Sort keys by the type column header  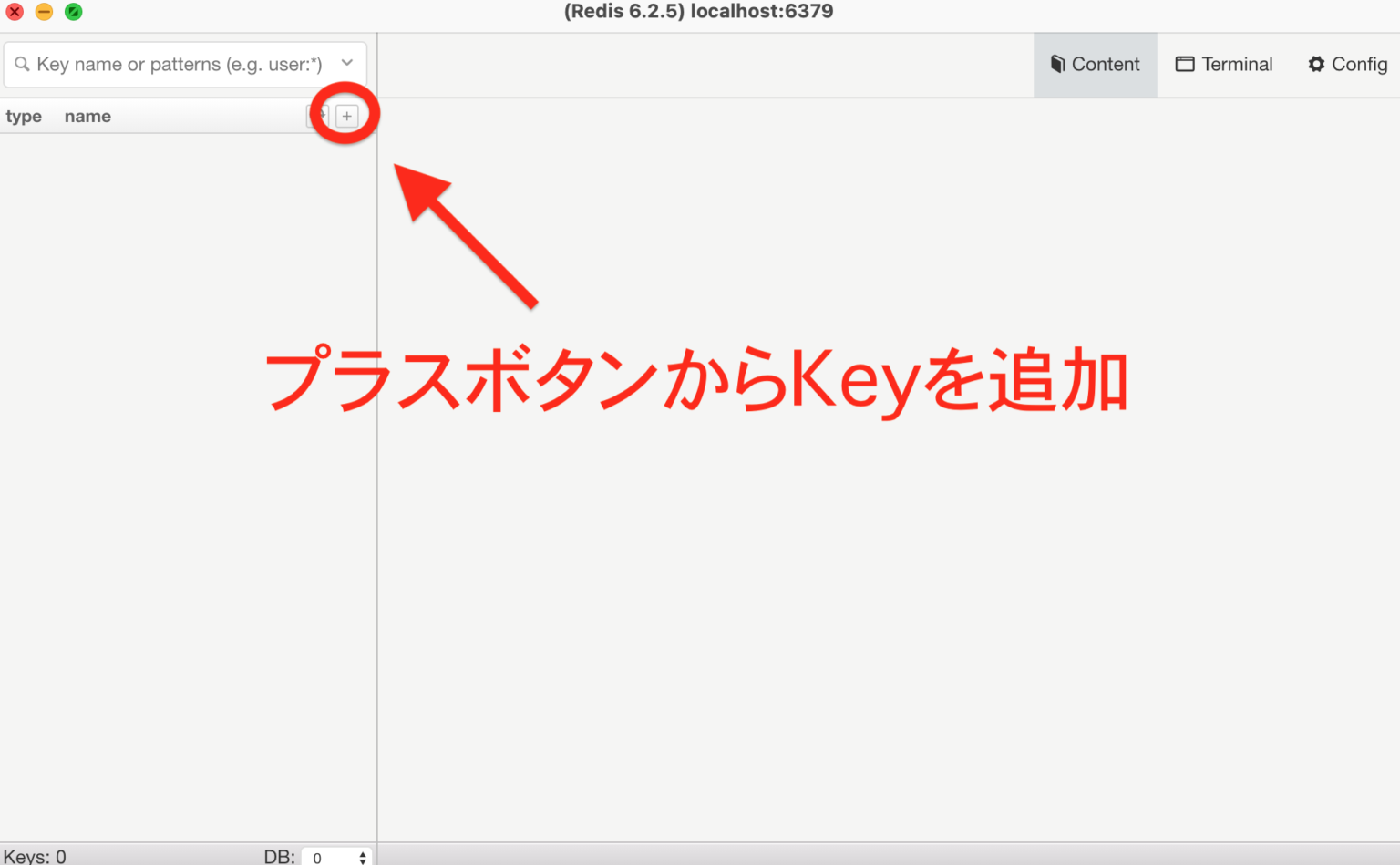(25, 116)
